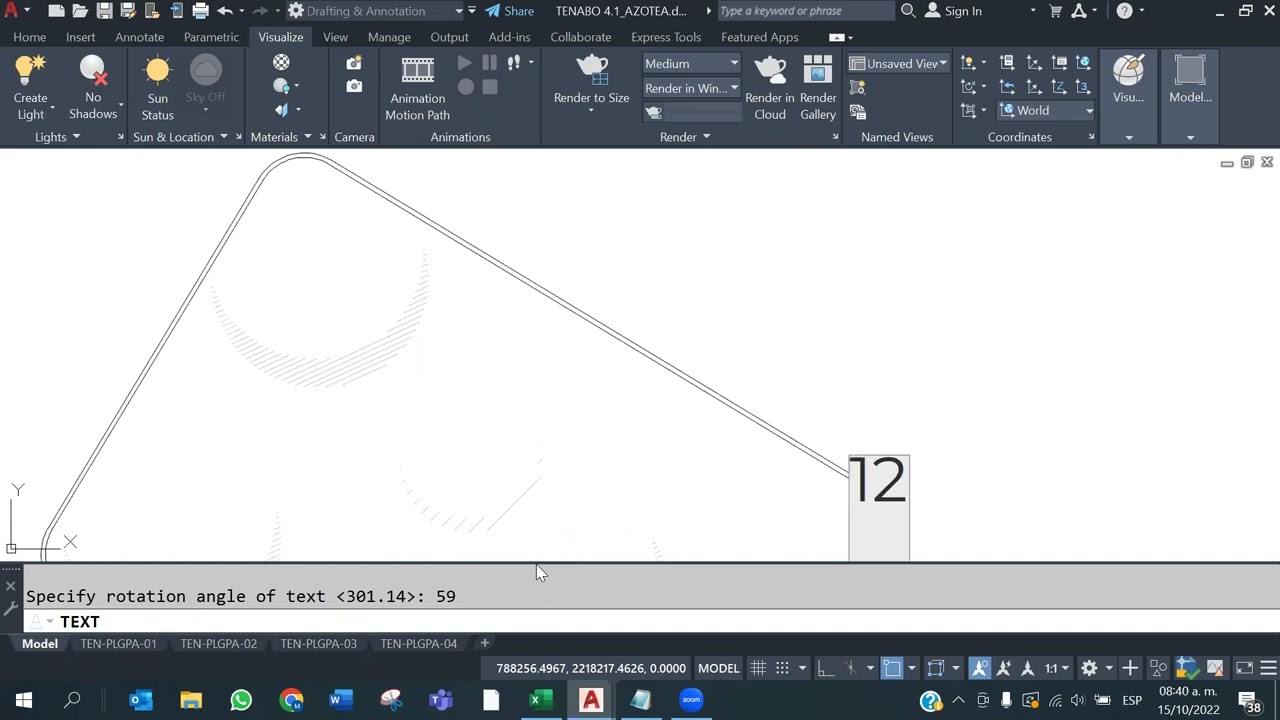Viewport: 1280px width, 720px height.
Task: Expand the Sun & Location panel
Action: point(180,137)
